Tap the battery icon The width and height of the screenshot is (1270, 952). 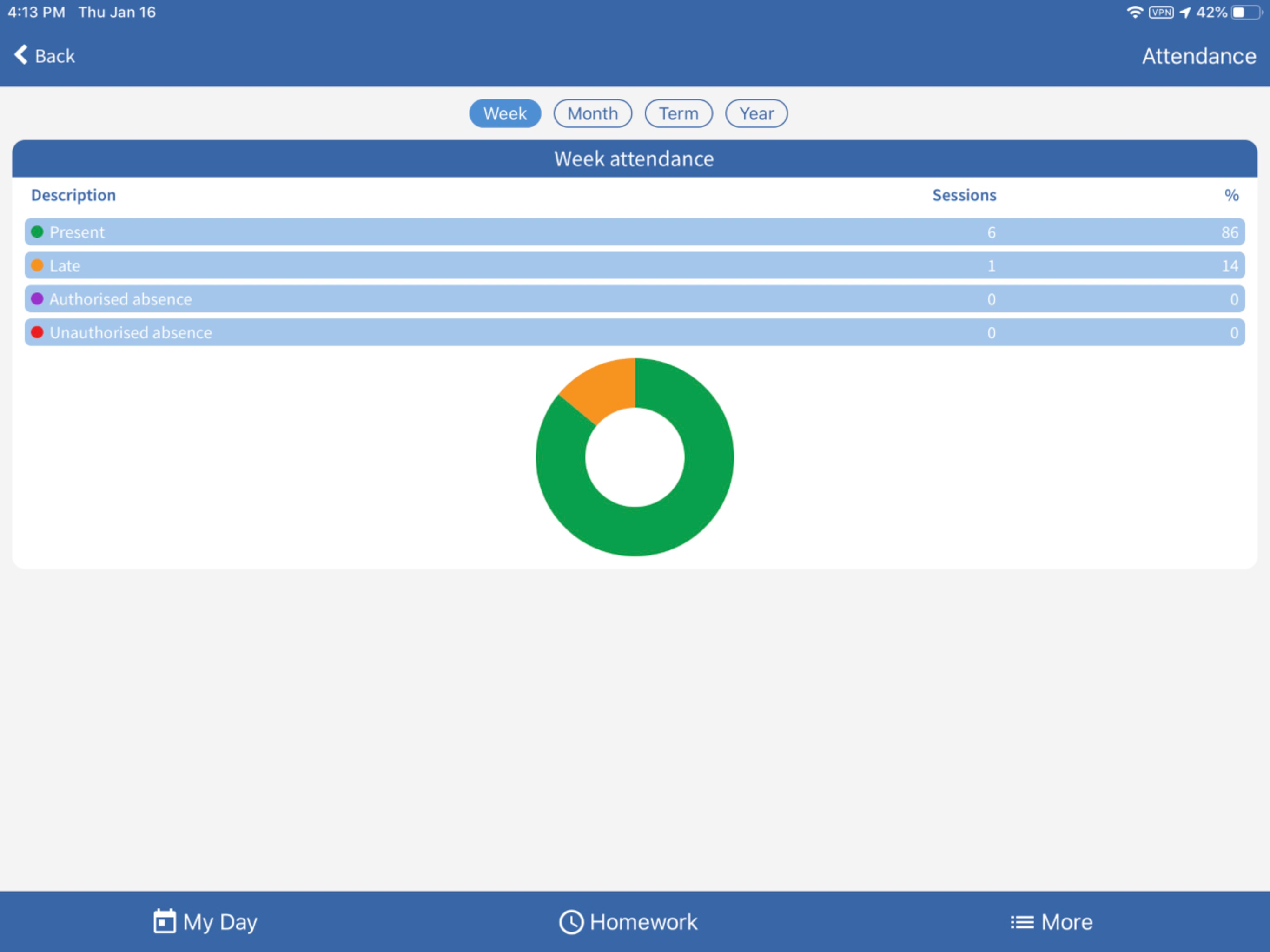[1246, 12]
